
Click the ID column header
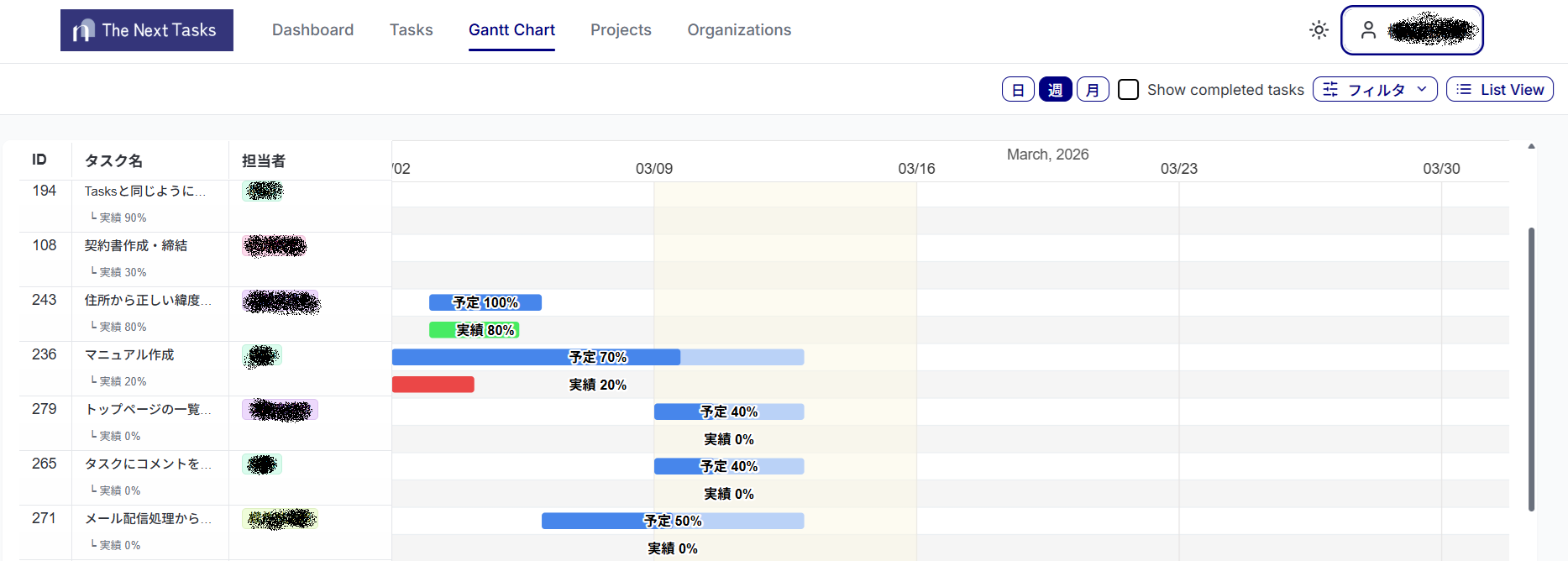click(39, 160)
